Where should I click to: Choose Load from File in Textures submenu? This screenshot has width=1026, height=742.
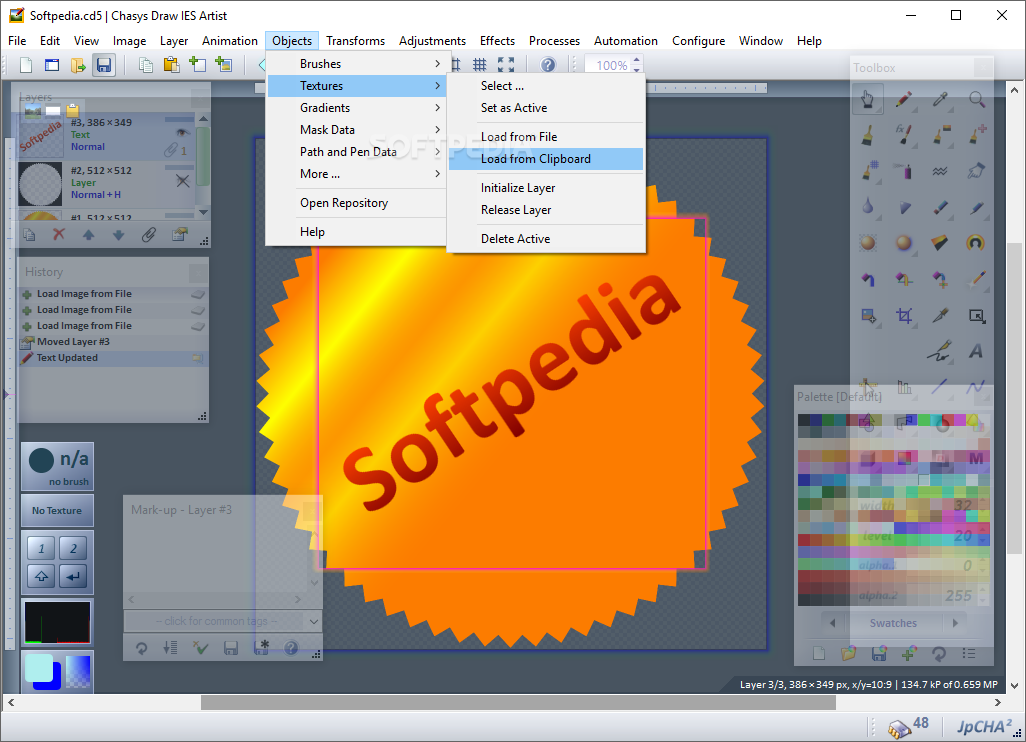pos(546,137)
